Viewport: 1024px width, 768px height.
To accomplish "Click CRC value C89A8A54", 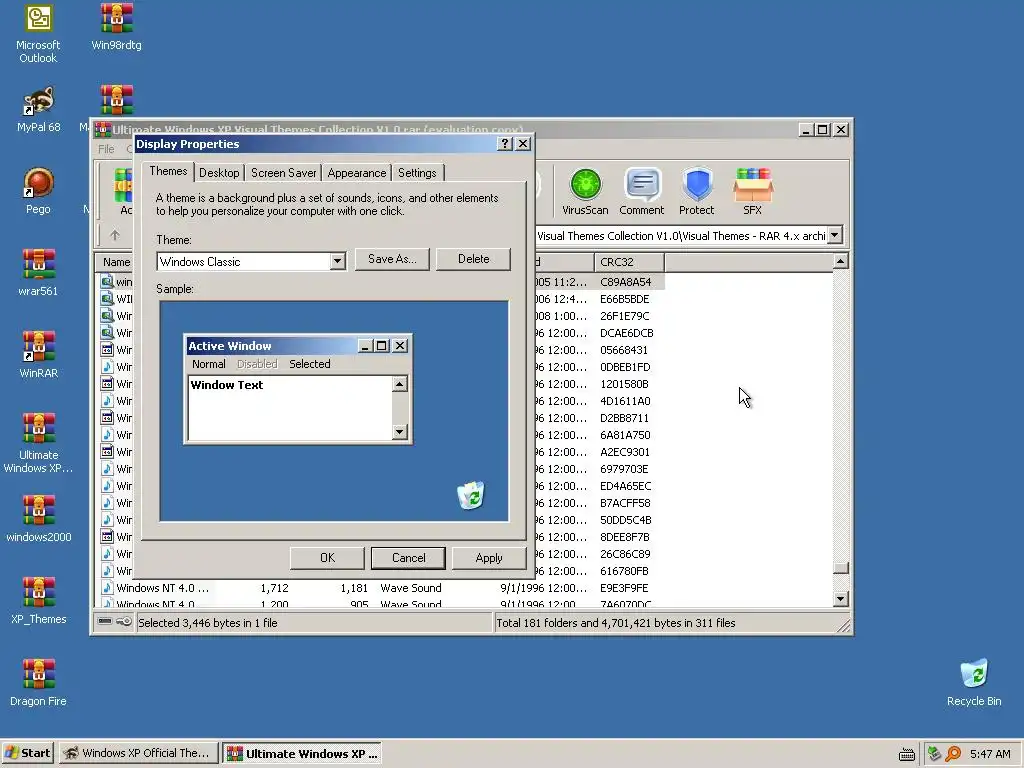I will coord(626,282).
